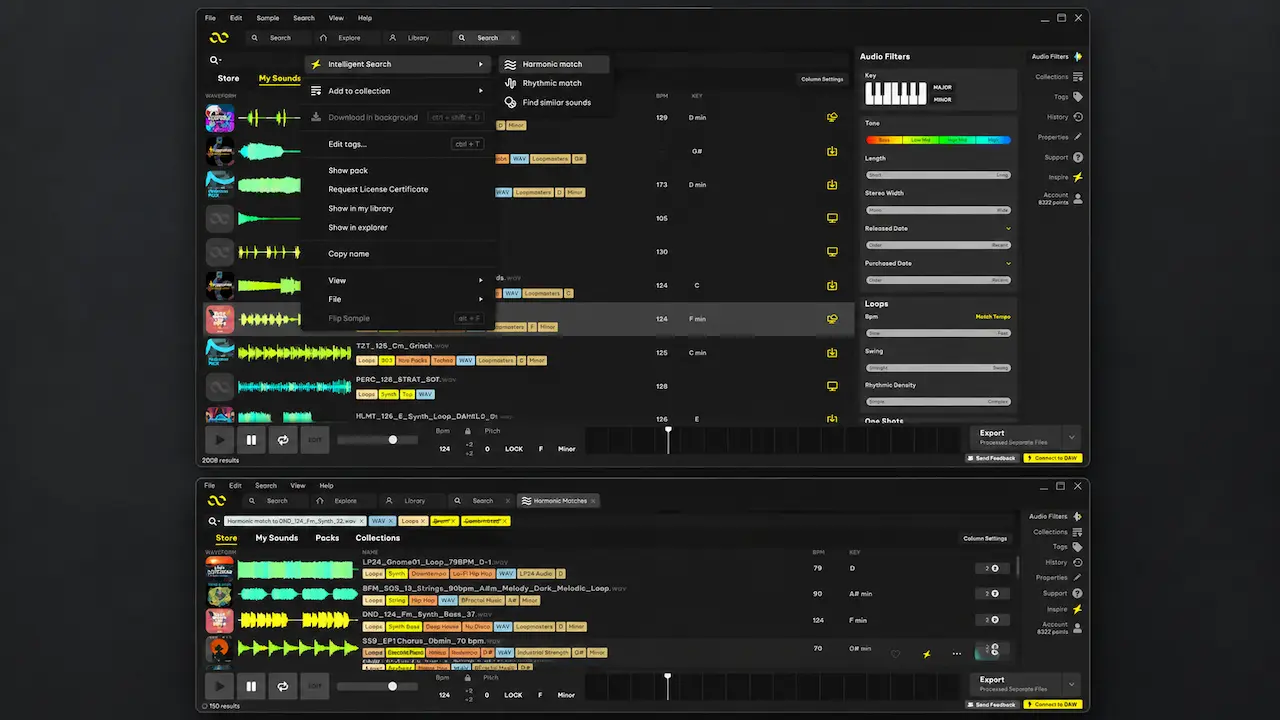Click Match Tempo in the Loops filters

(x=993, y=317)
